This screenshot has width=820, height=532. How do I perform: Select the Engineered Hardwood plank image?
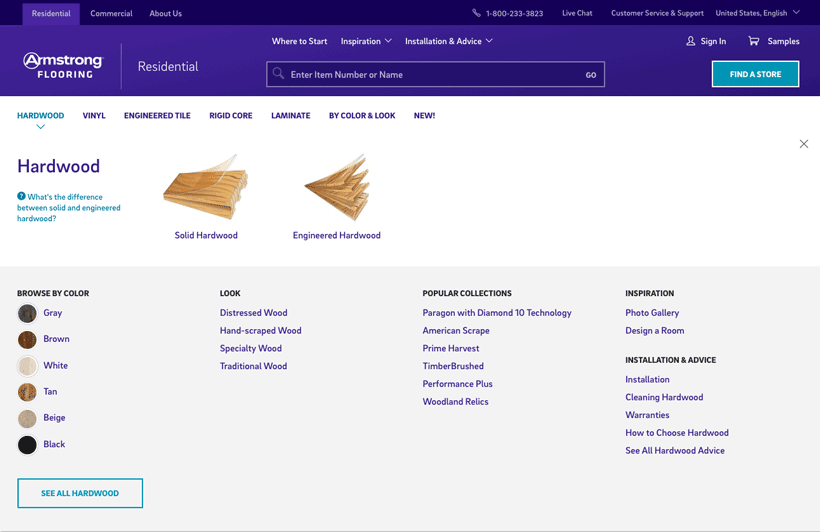(x=336, y=188)
